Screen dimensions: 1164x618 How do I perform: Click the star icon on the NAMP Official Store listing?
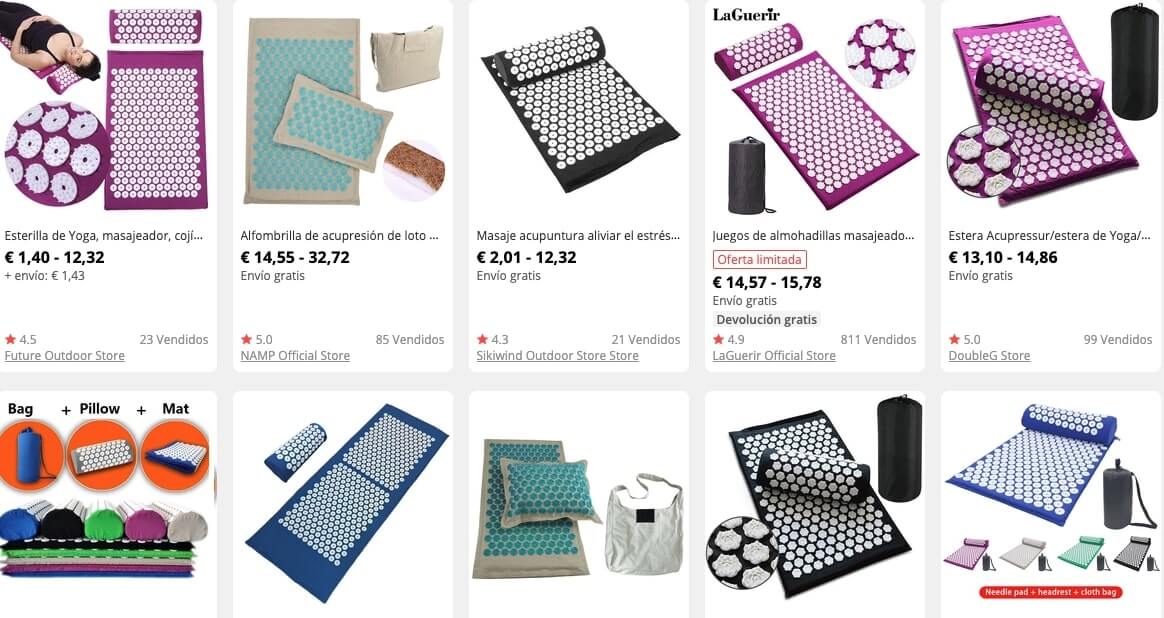(x=246, y=340)
